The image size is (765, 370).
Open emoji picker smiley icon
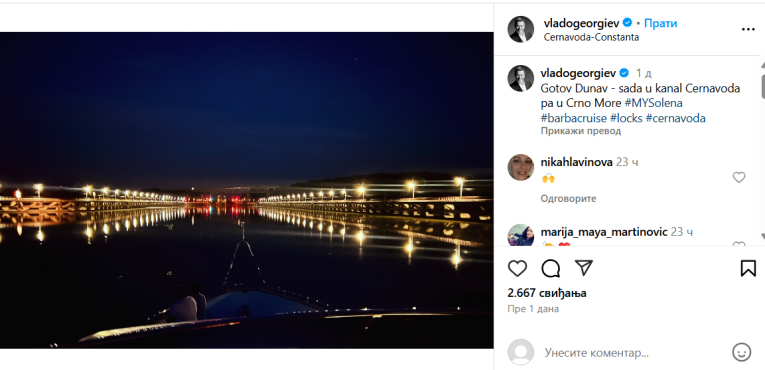pyautogui.click(x=742, y=352)
